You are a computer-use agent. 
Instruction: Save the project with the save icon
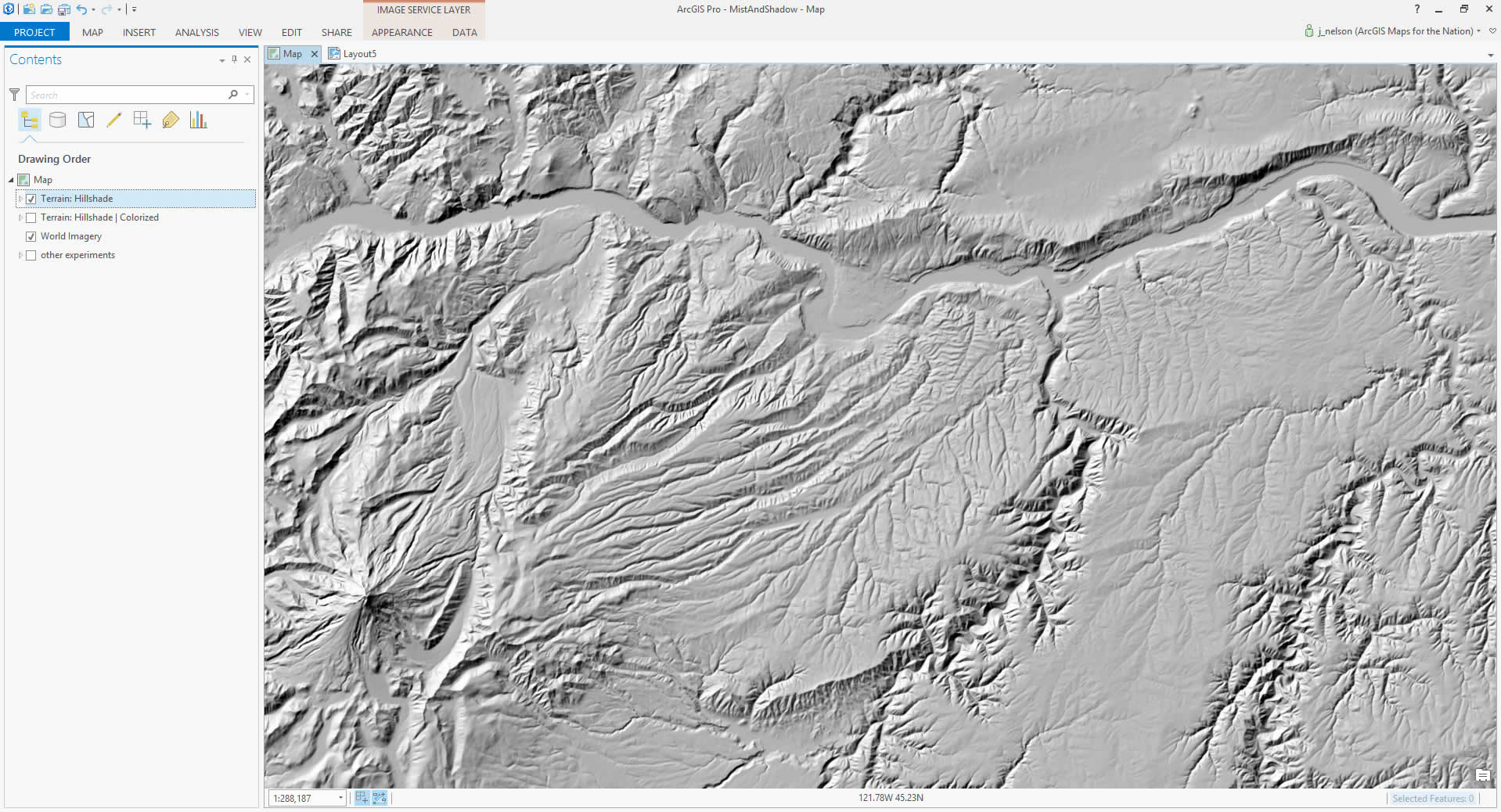(64, 9)
